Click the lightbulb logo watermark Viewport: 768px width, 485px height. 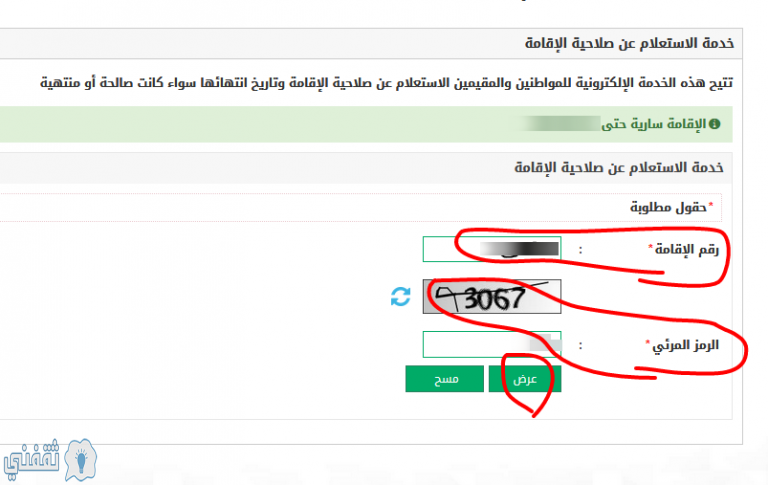click(81, 460)
